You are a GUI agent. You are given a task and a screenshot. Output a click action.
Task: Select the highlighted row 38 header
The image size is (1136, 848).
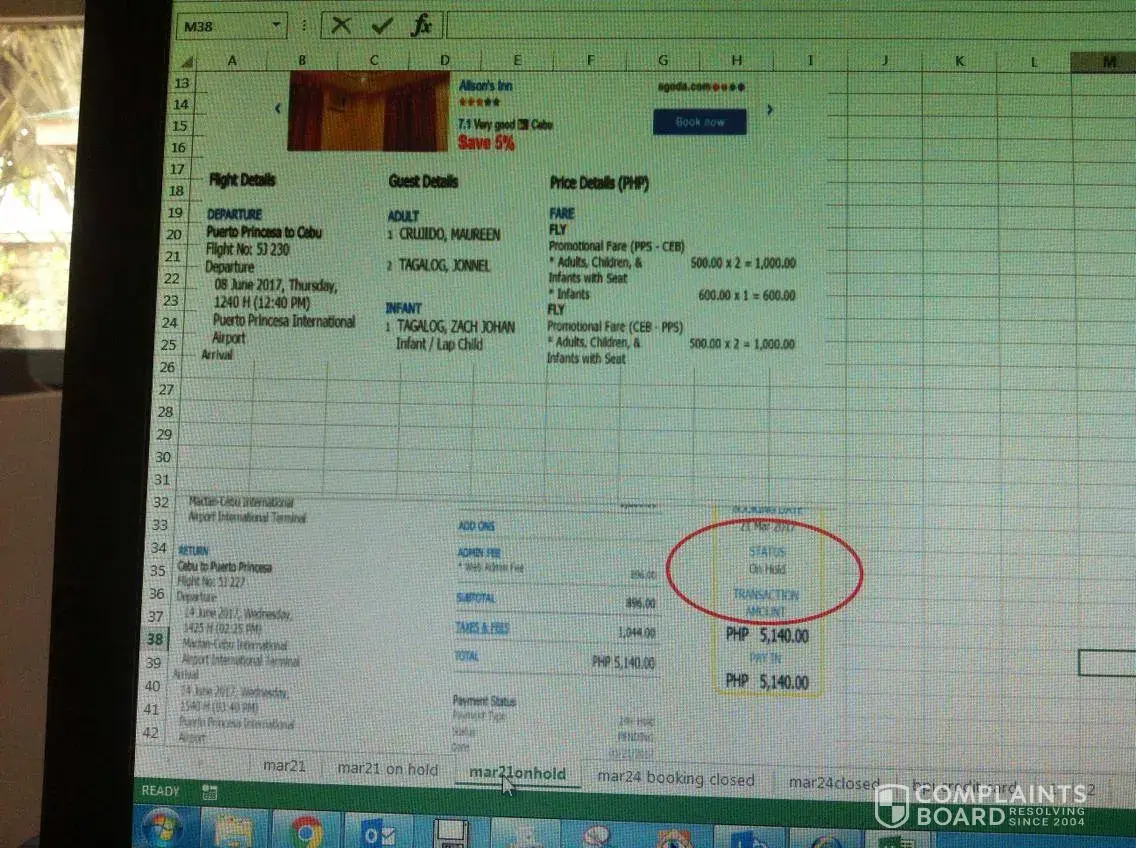[x=155, y=639]
